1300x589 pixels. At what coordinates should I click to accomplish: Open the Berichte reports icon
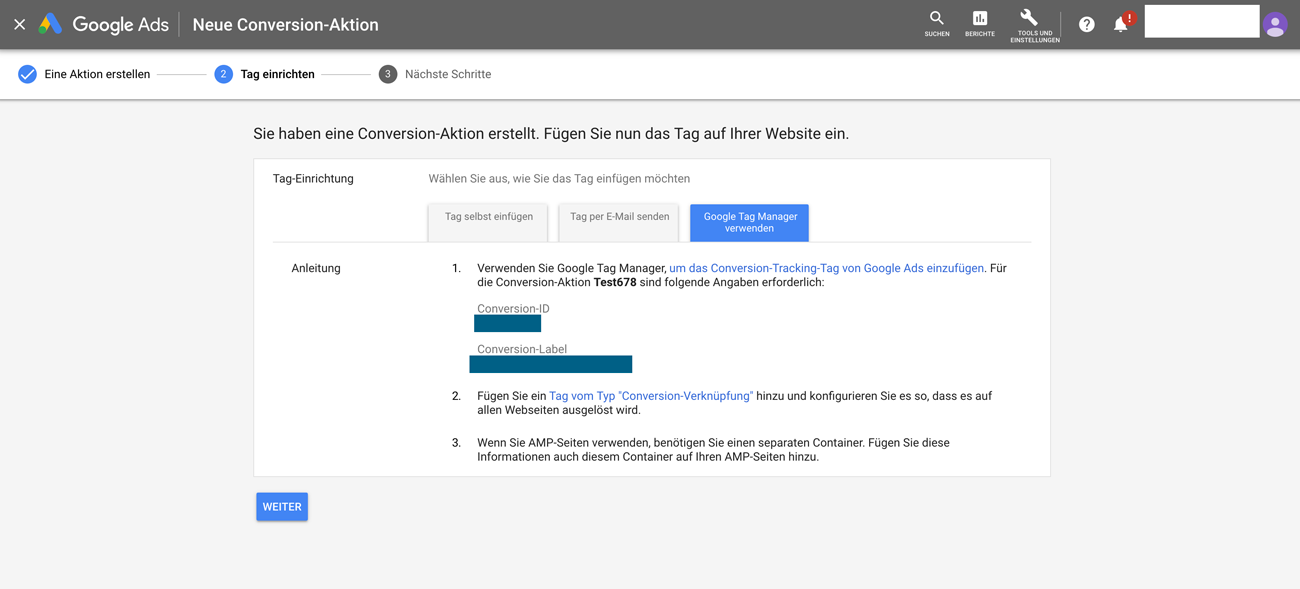tap(980, 24)
